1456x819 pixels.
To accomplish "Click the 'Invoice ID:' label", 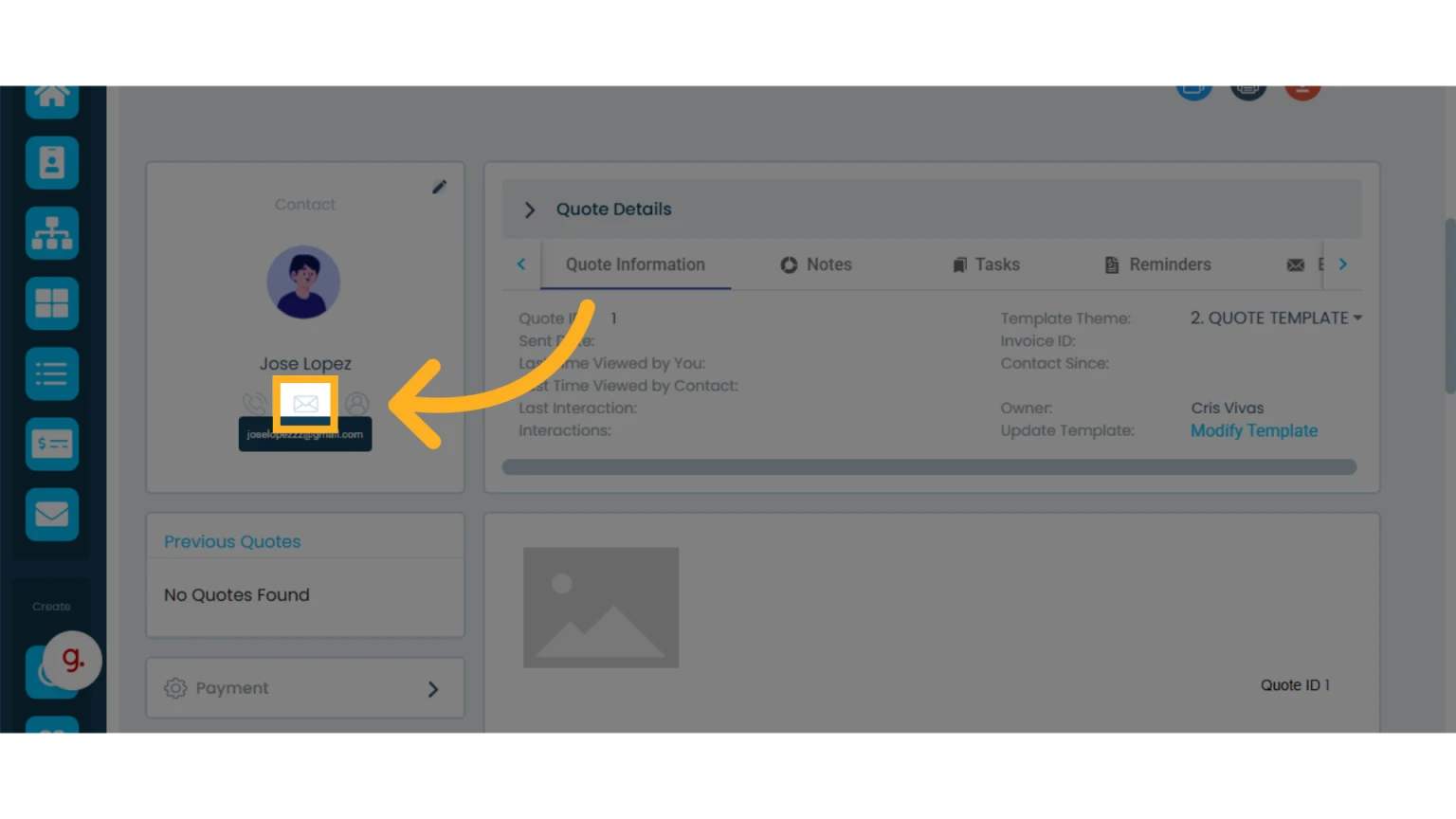I will tap(1037, 341).
